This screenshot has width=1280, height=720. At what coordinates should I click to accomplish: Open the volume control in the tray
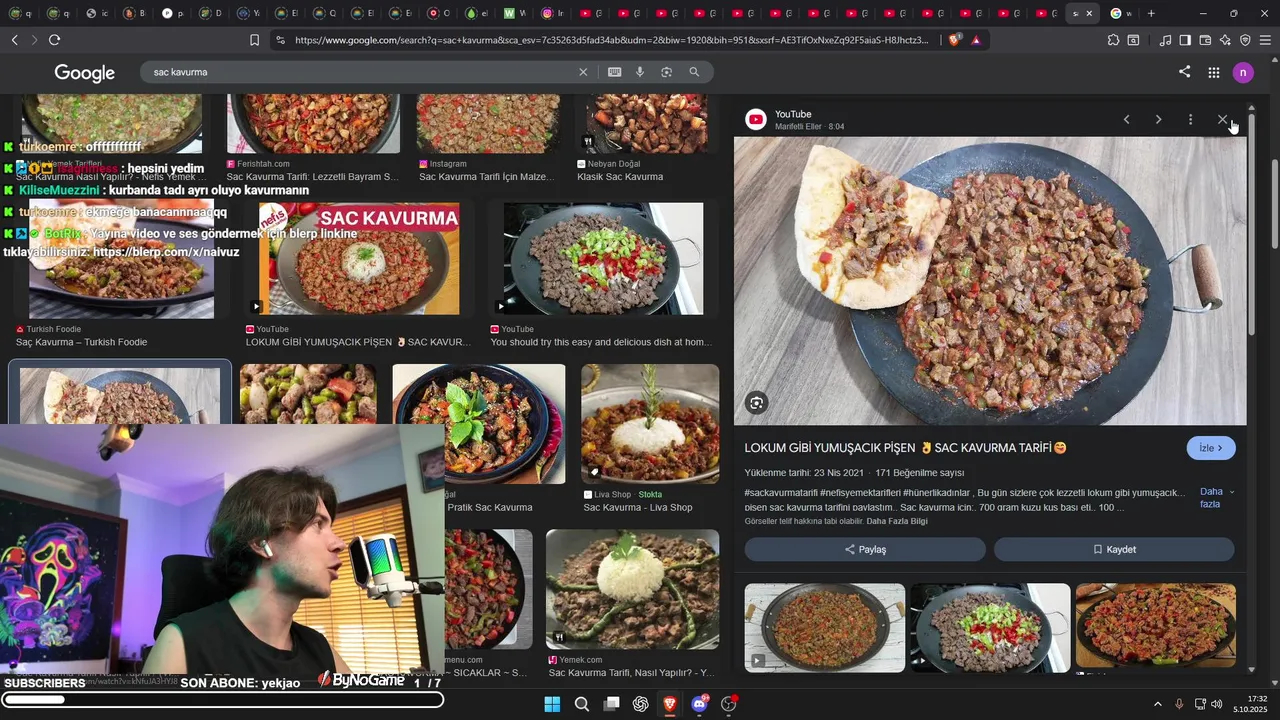click(x=1217, y=704)
